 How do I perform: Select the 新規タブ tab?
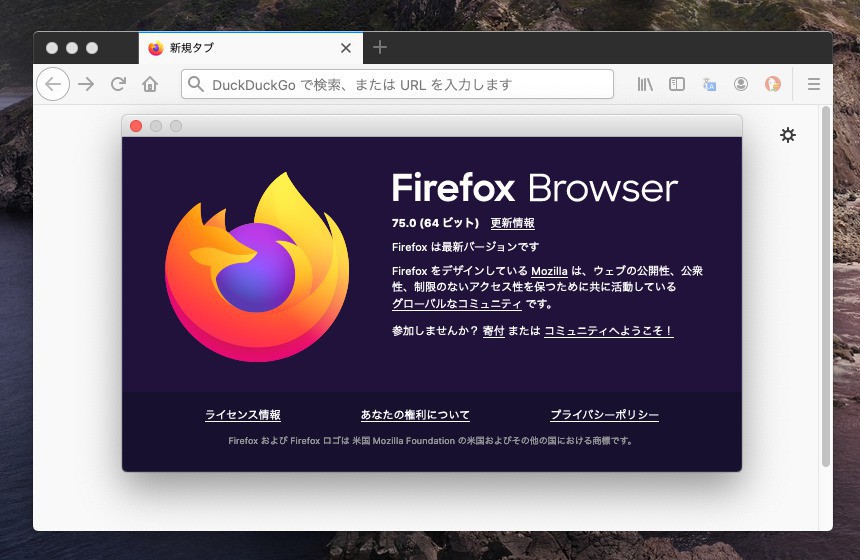tap(251, 48)
